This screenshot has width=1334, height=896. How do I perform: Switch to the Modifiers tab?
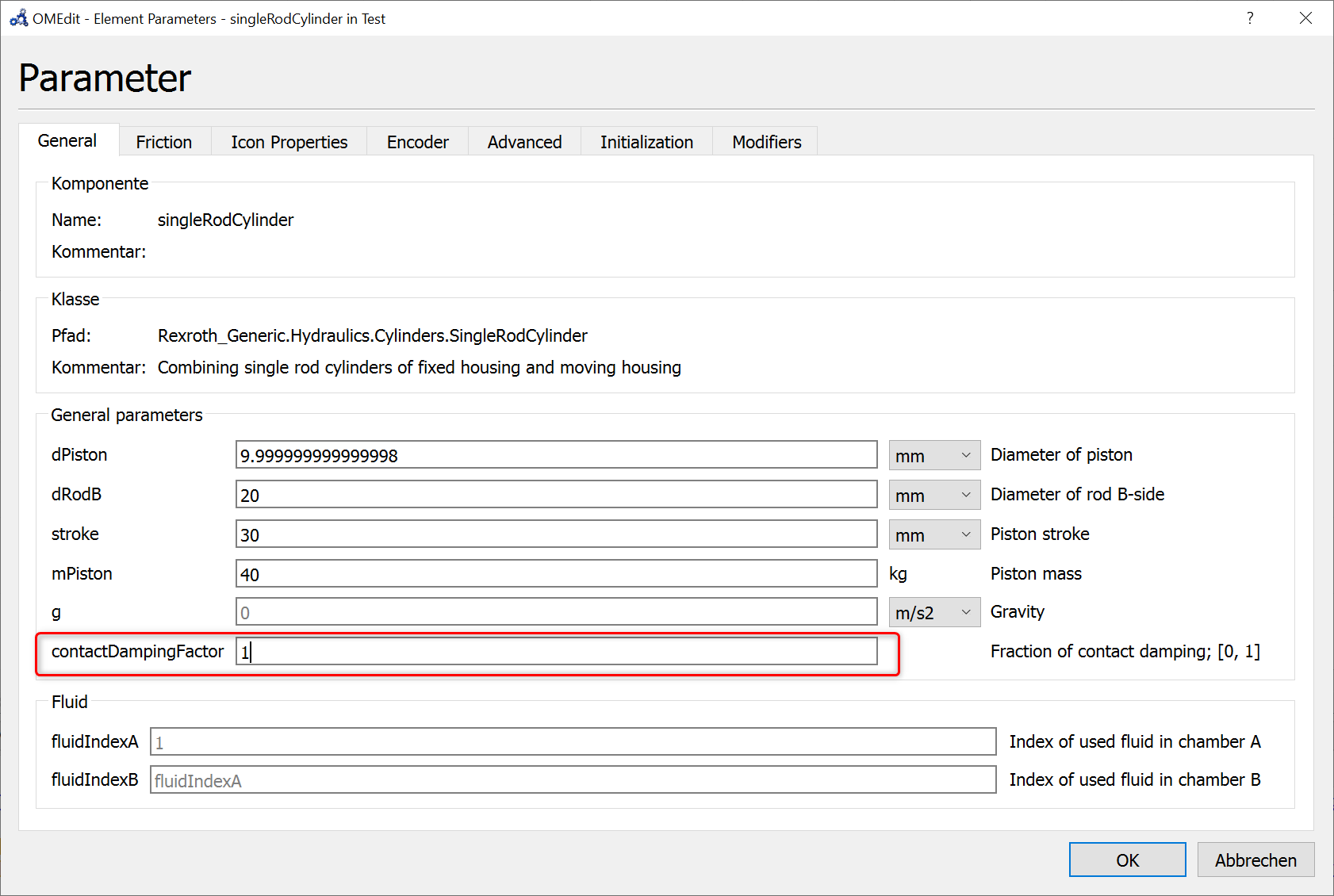click(x=767, y=142)
